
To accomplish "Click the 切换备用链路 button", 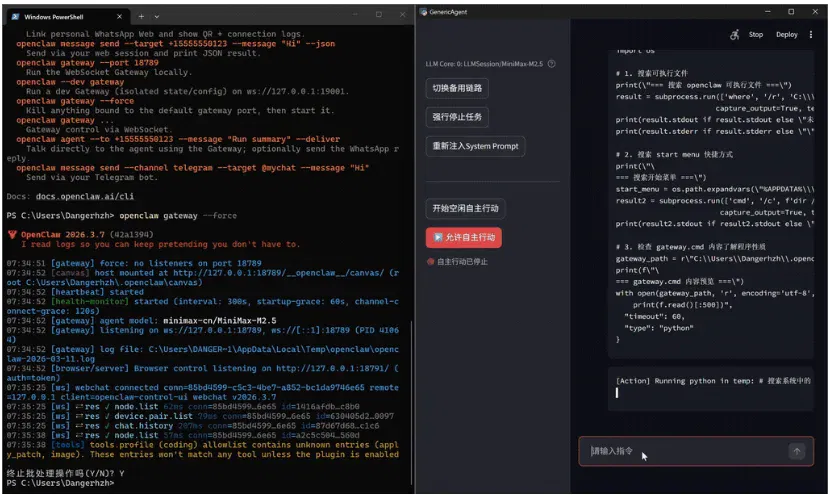I will 457,88.
